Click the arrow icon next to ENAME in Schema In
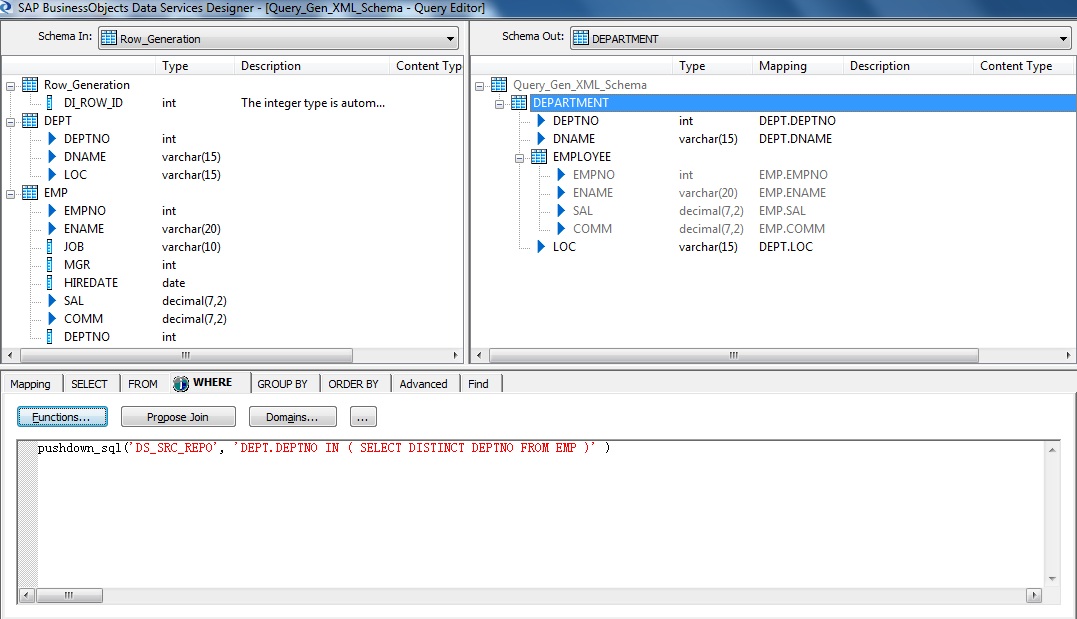 point(52,229)
